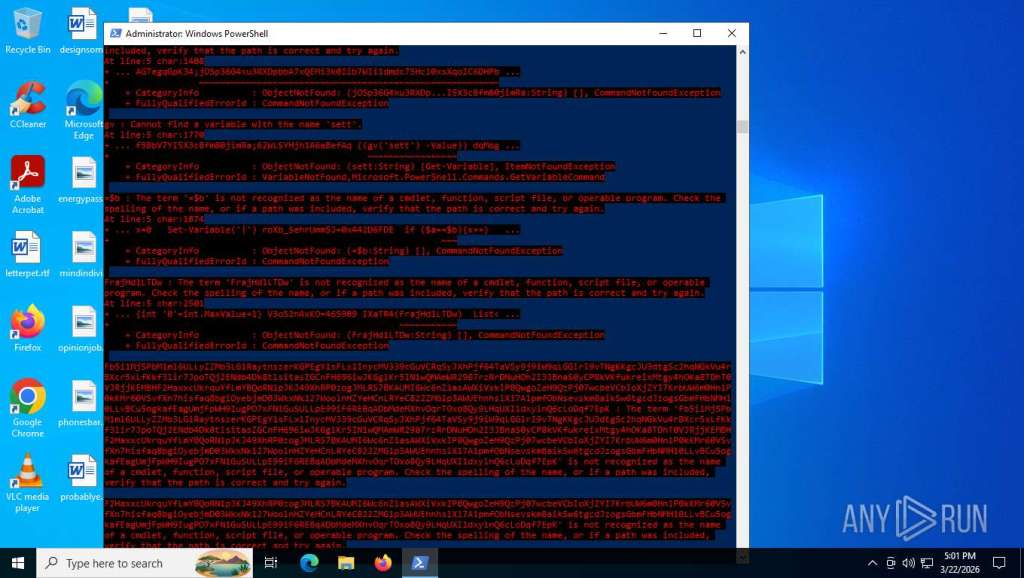Expand hidden system tray icons chevron
The image size is (1024, 578).
point(872,563)
